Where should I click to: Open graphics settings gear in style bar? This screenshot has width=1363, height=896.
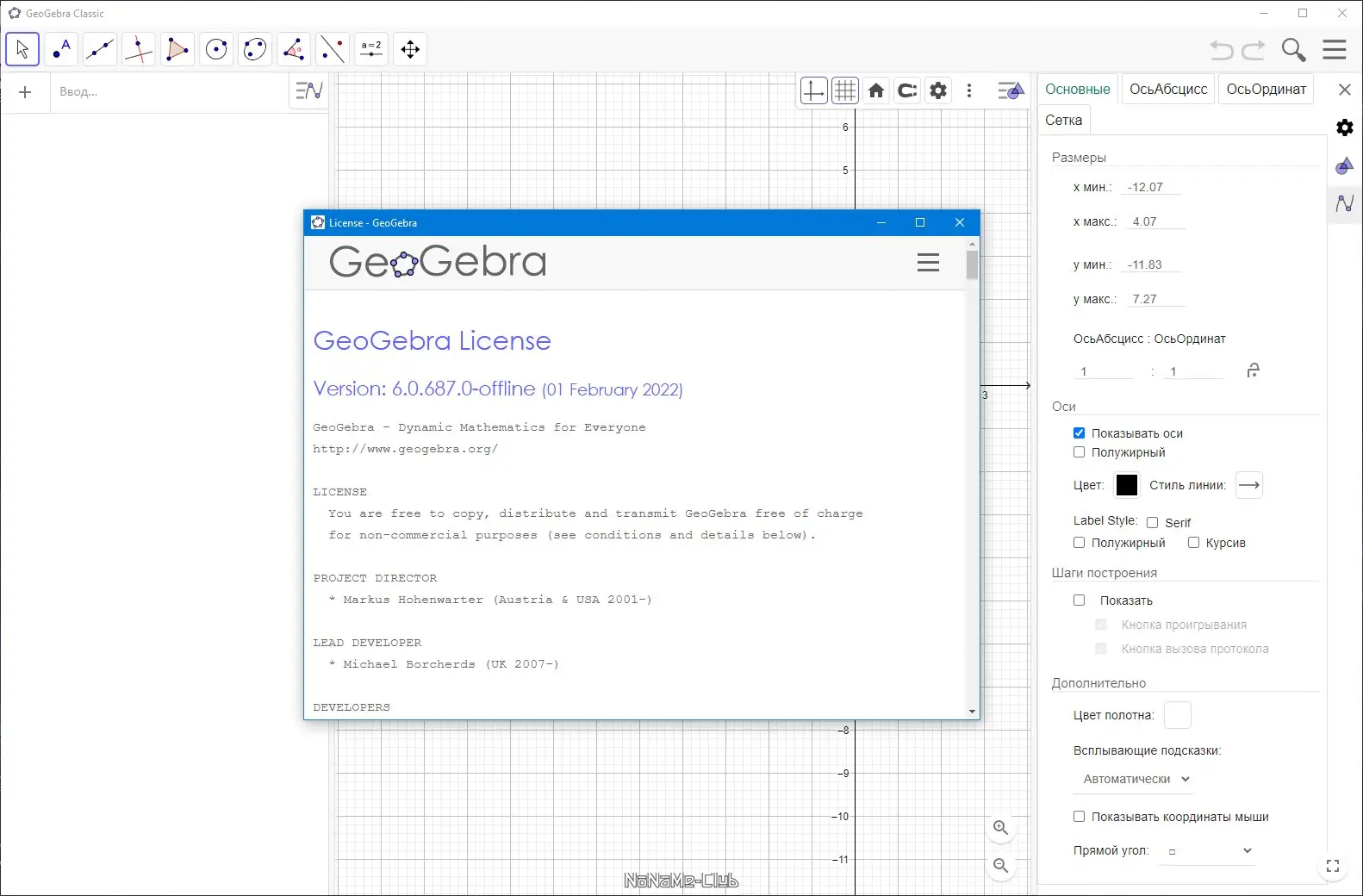(938, 90)
